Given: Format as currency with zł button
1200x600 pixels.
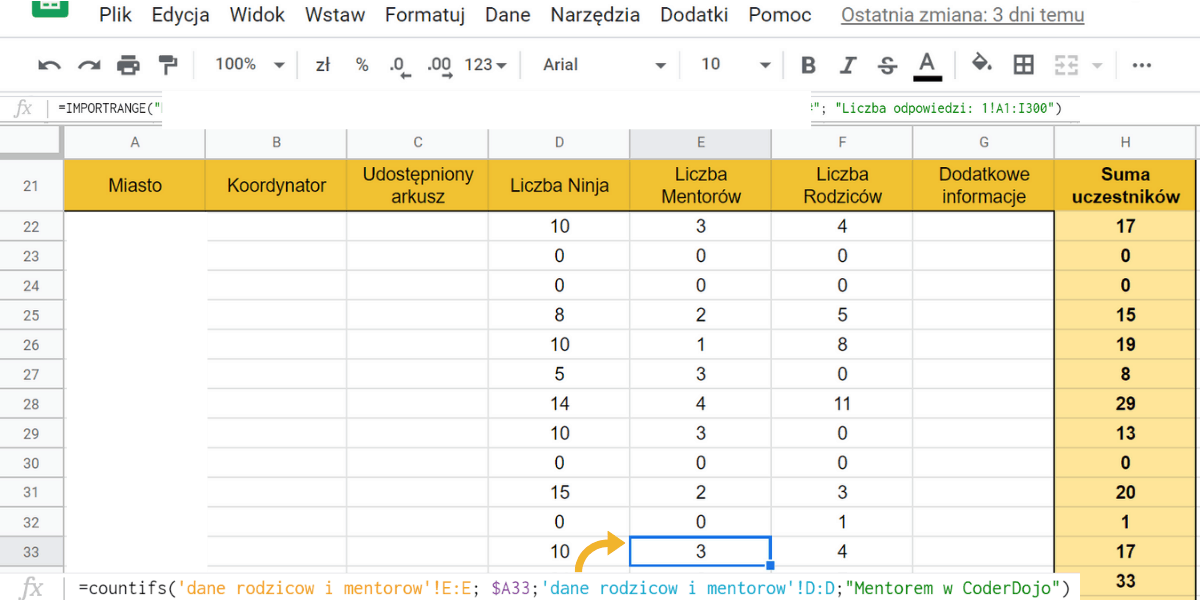Looking at the screenshot, I should 322,65.
